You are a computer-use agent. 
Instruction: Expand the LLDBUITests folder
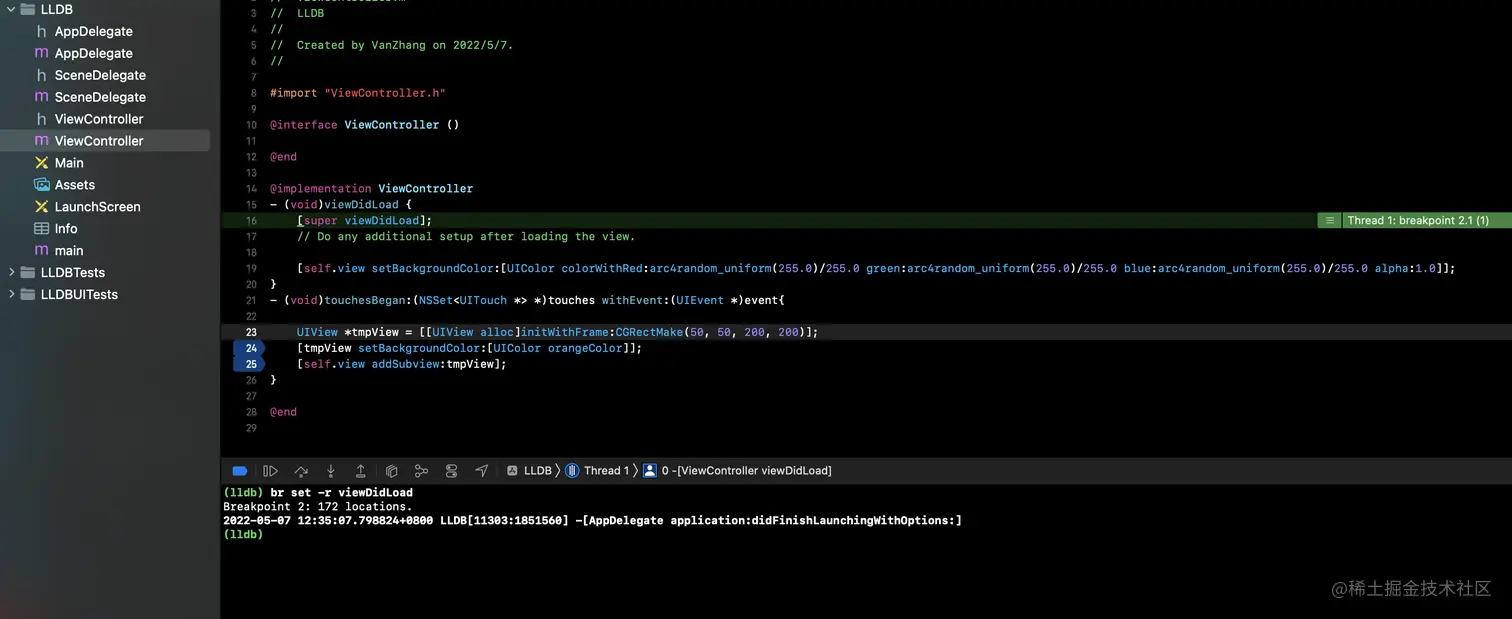[x=12, y=294]
